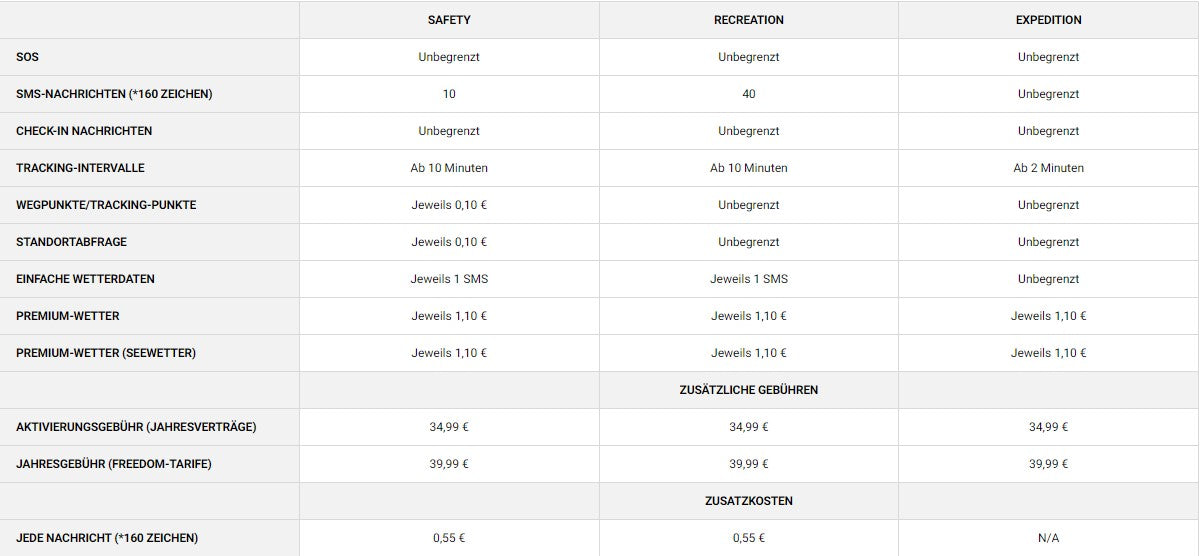1200x556 pixels.
Task: Select the ZUSÄTZLICHE GEBÜHREN section heading
Action: [748, 390]
